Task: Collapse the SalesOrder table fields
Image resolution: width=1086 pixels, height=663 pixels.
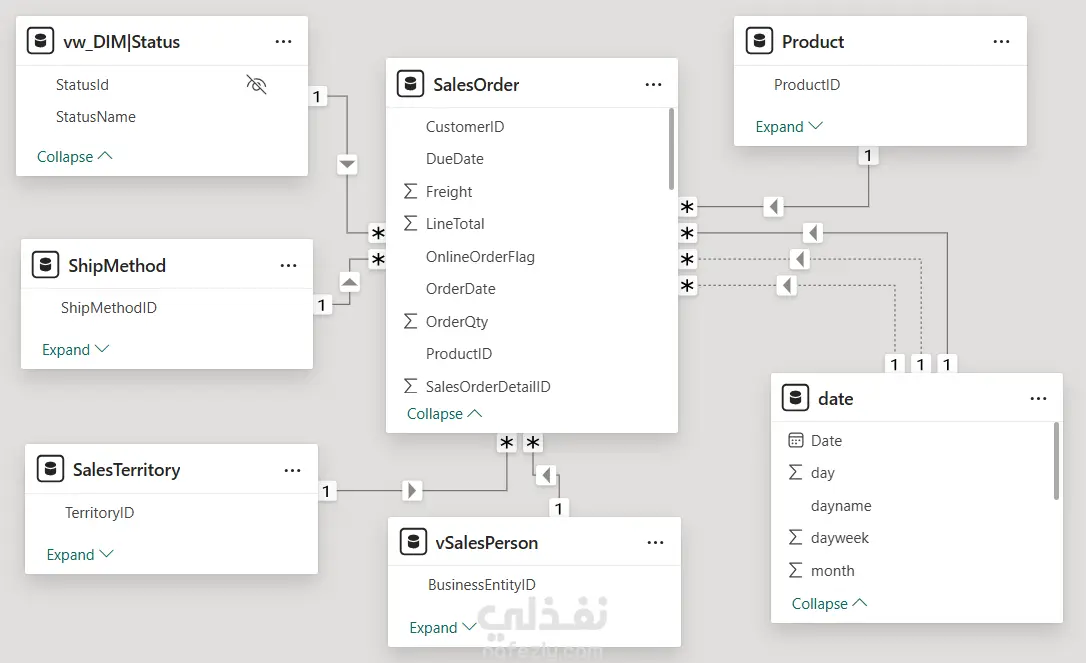Action: click(444, 414)
